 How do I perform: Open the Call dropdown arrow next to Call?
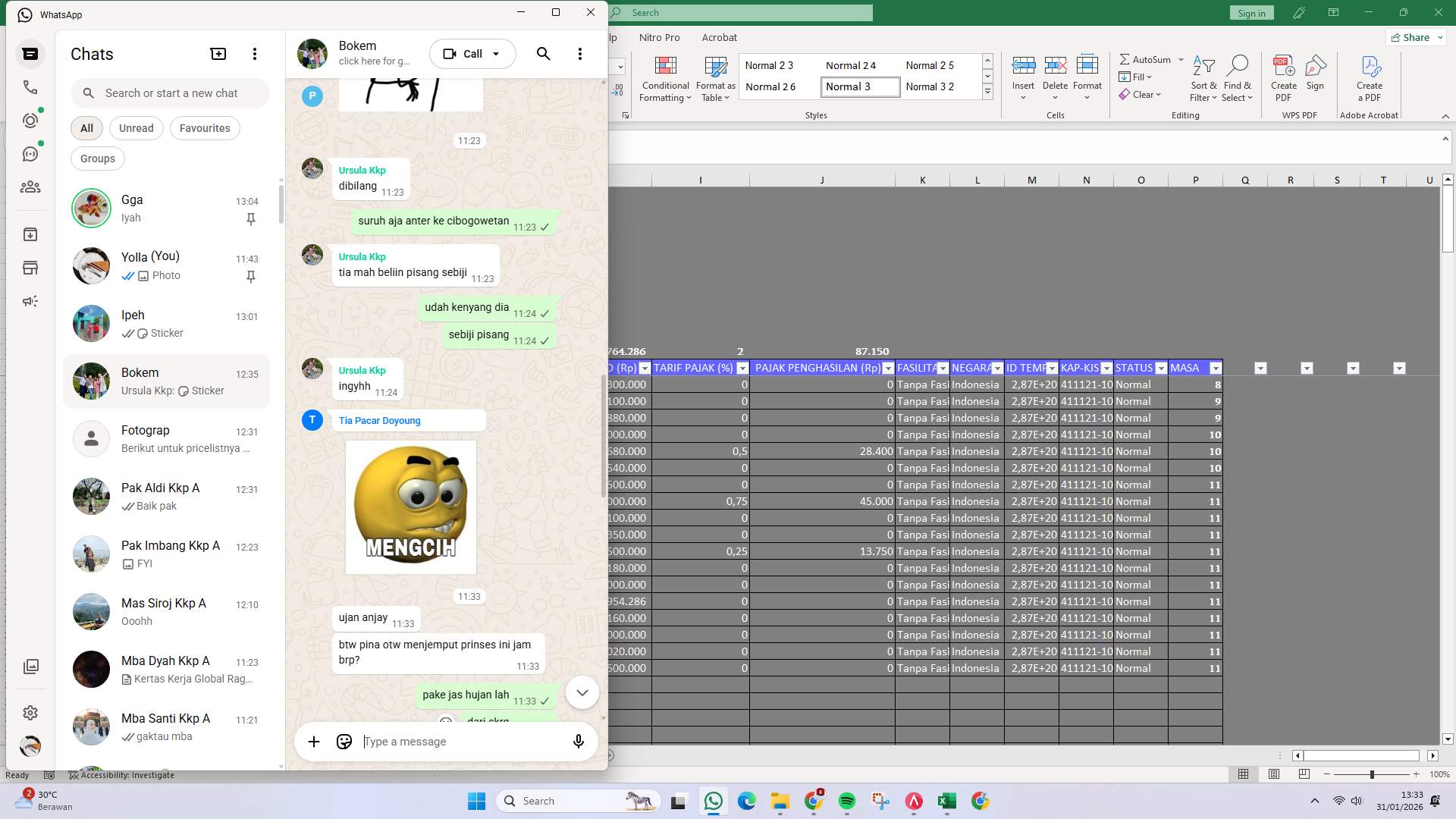click(x=497, y=54)
